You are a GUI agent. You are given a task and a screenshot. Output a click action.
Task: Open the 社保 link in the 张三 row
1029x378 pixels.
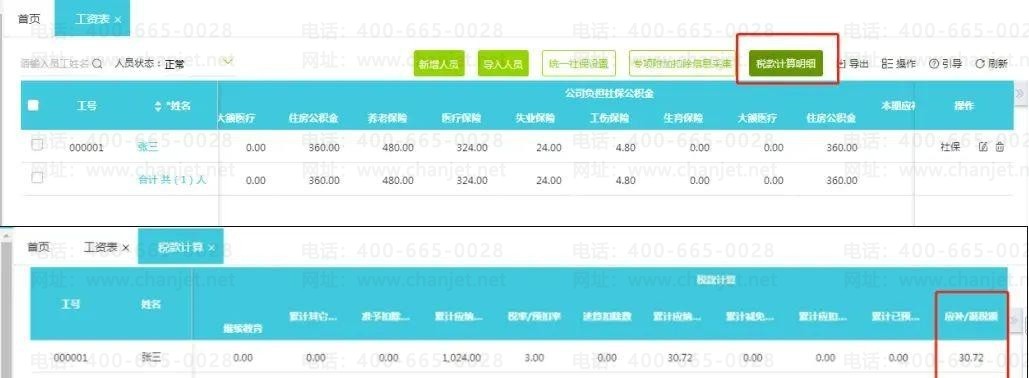pos(950,147)
